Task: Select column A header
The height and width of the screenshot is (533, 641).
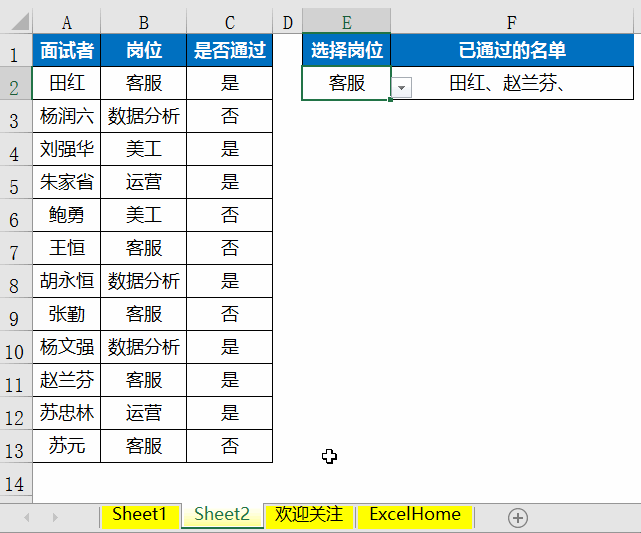Action: [67, 22]
